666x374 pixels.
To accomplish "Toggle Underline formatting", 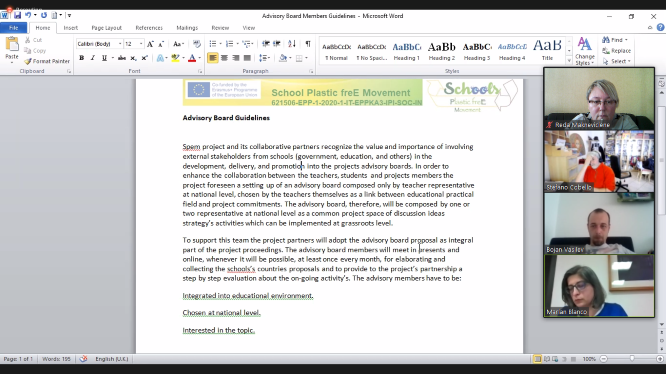I will point(104,58).
